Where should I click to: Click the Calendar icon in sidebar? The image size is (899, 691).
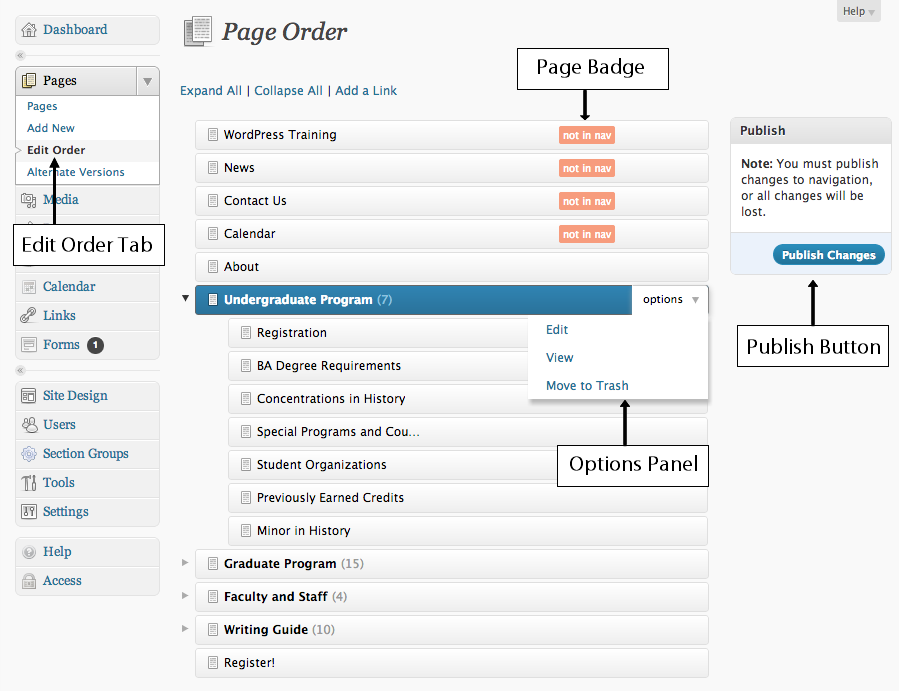29,287
